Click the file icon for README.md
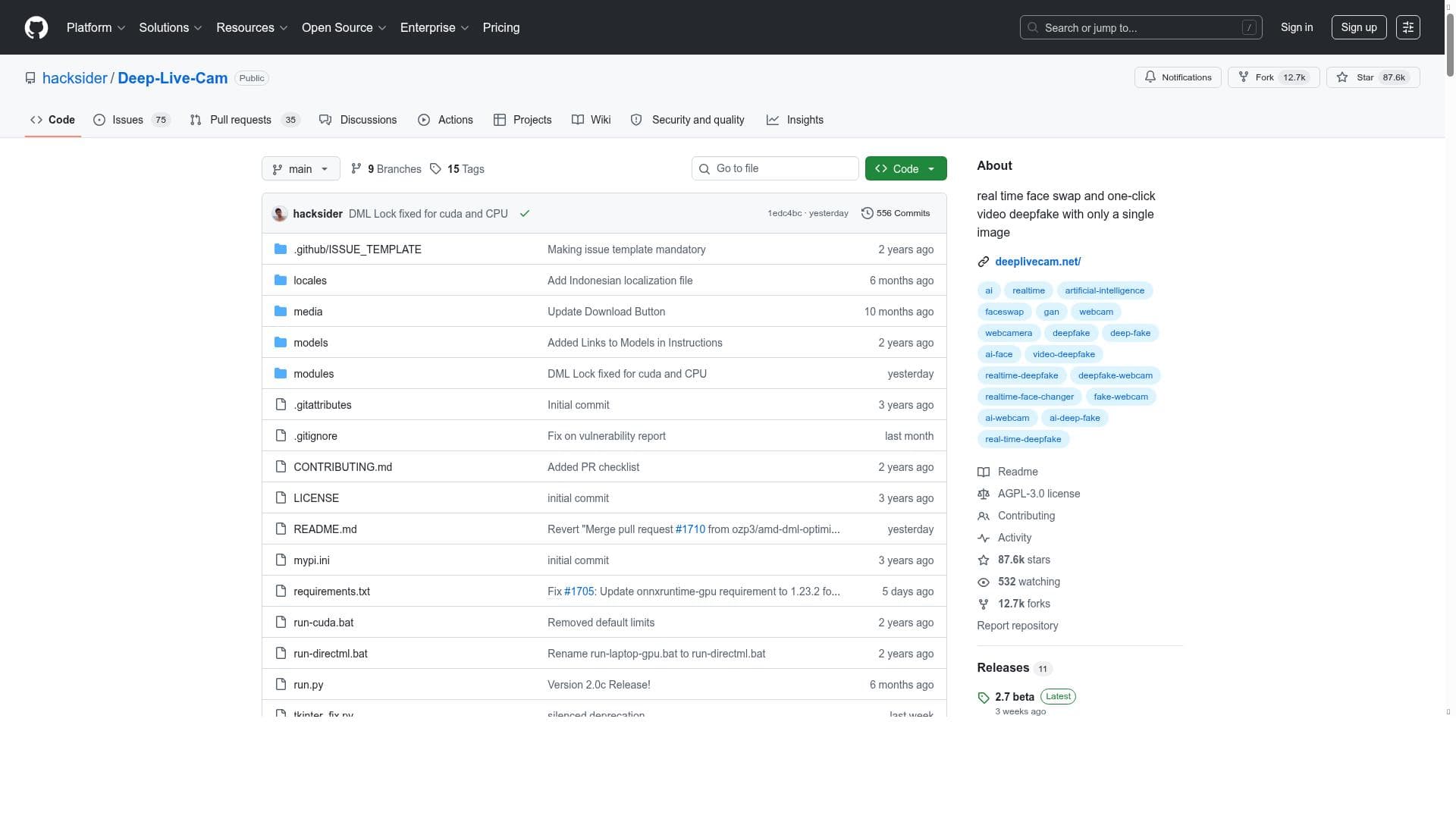The height and width of the screenshot is (819, 1456). coord(281,529)
